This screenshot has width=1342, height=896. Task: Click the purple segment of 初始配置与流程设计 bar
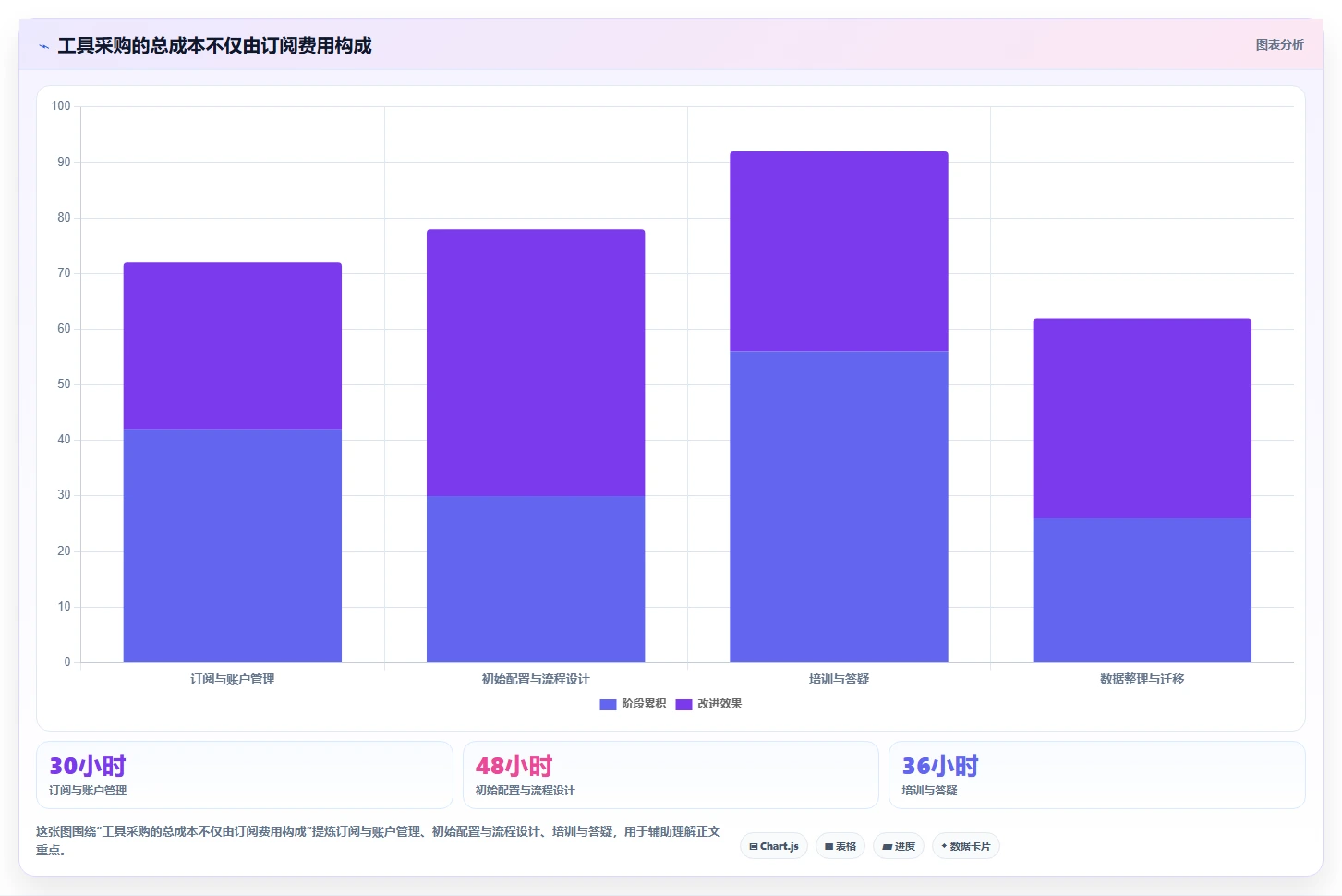[x=536, y=362]
